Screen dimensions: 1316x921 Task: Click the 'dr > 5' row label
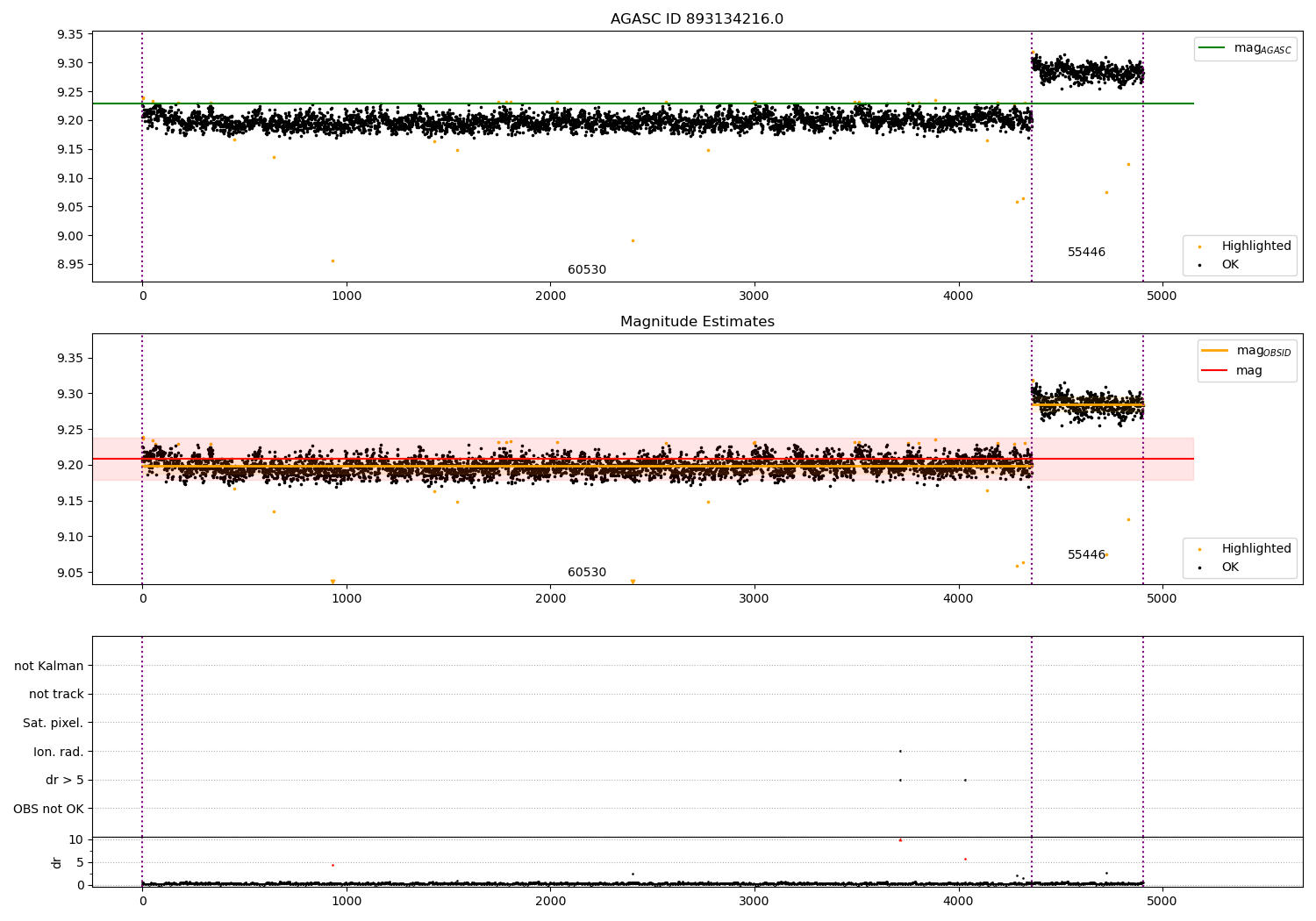pyautogui.click(x=65, y=780)
